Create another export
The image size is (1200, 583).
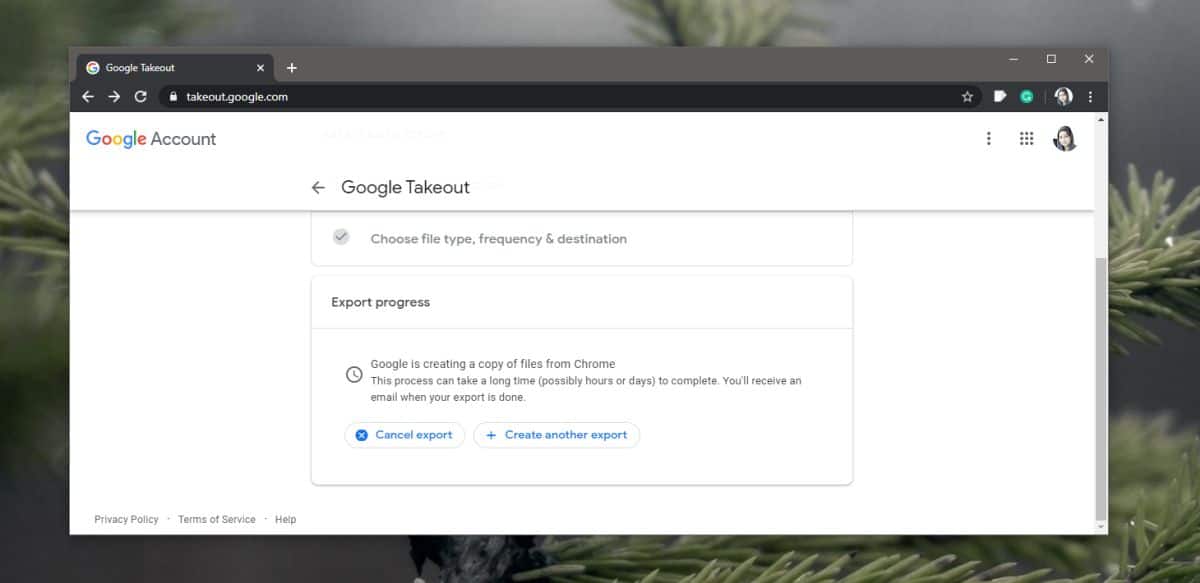click(x=556, y=435)
